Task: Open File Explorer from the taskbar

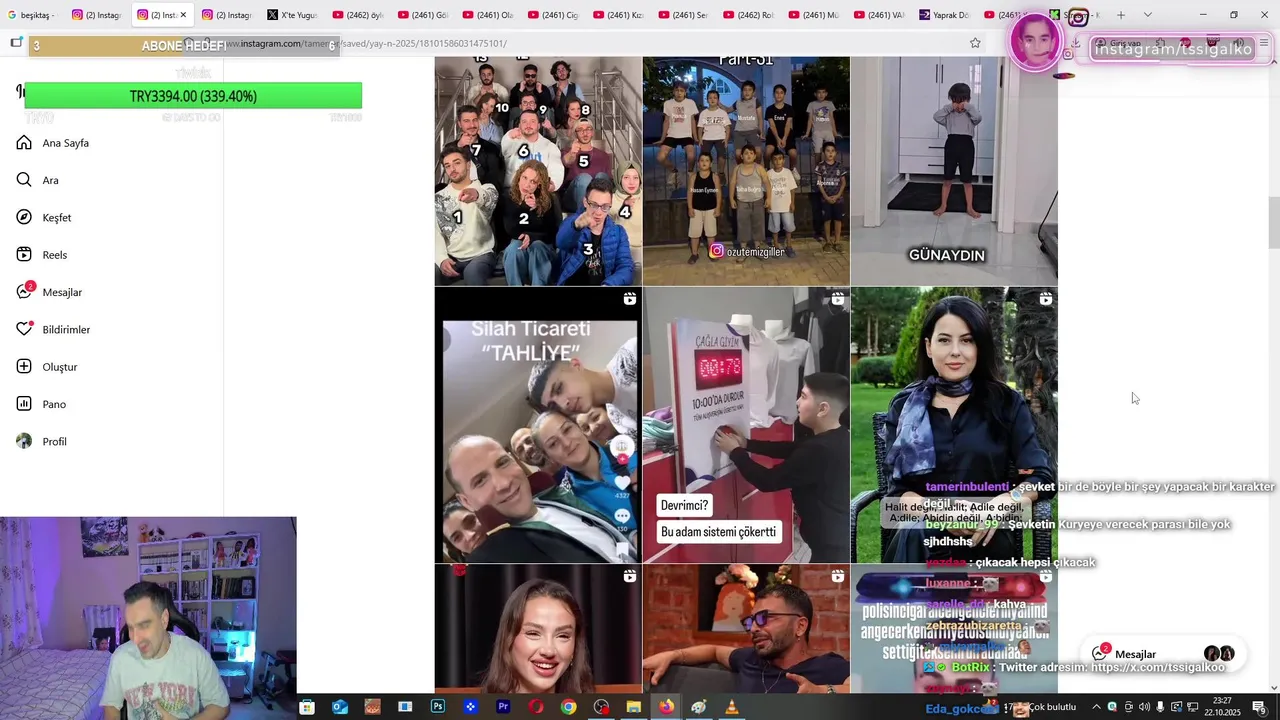Action: (x=633, y=707)
